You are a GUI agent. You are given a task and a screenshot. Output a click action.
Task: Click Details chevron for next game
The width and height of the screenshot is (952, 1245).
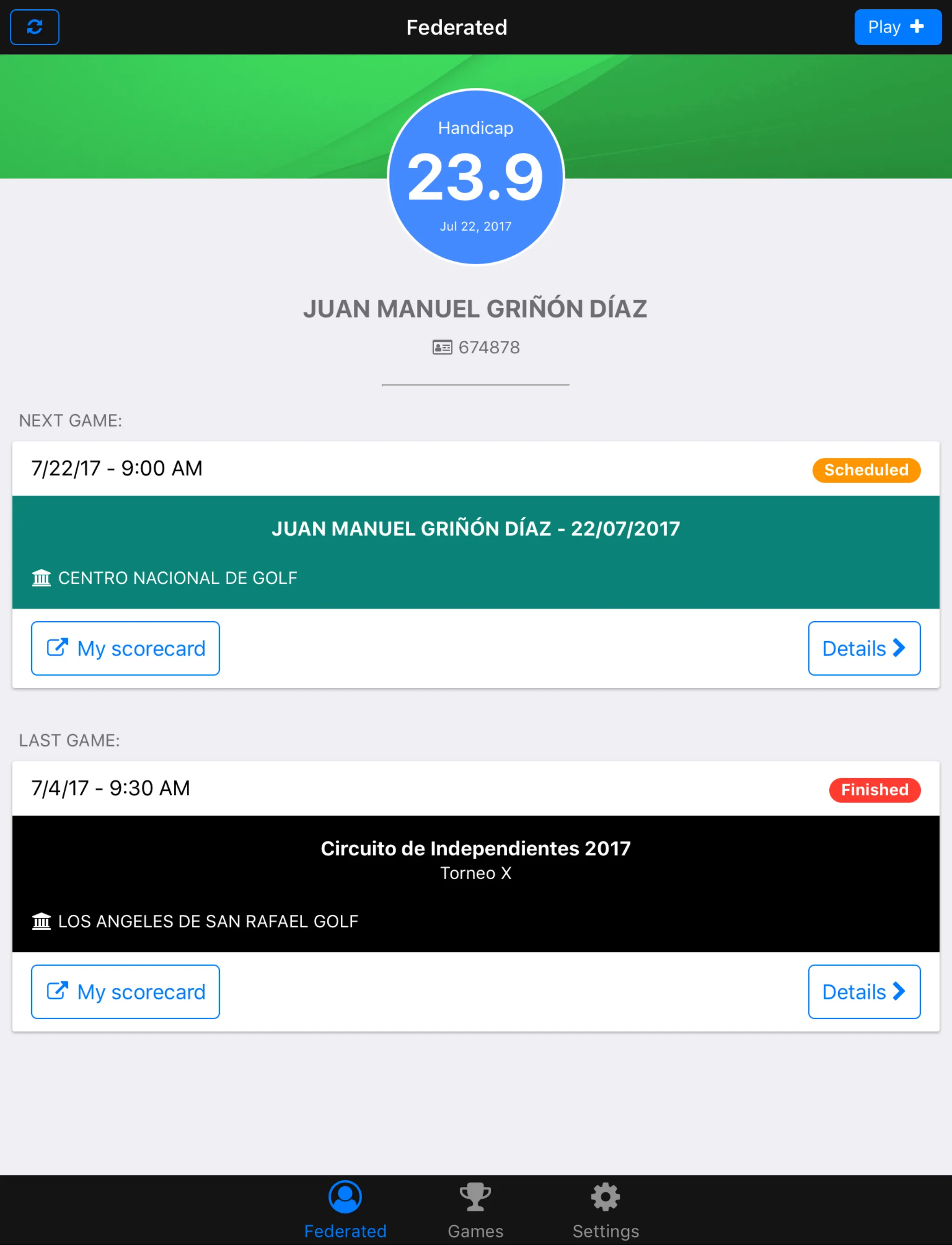tap(864, 648)
